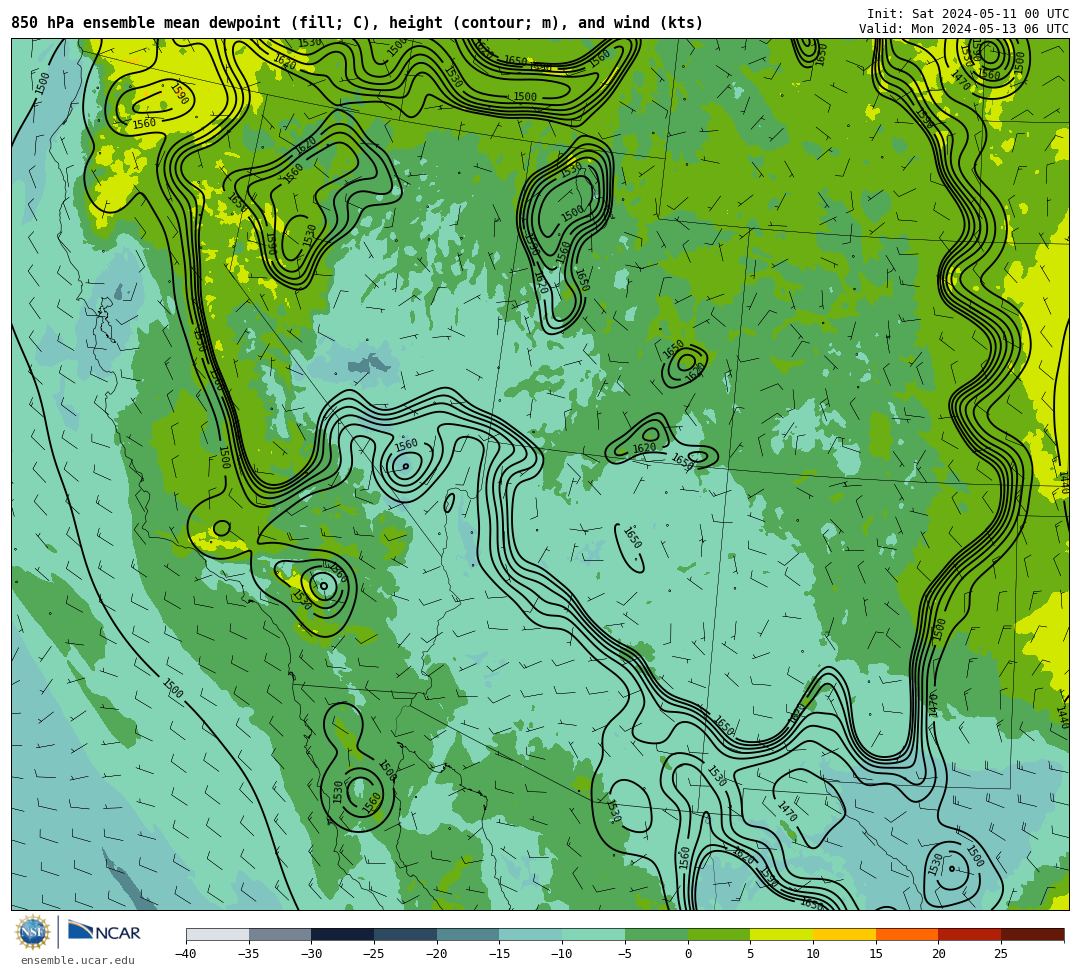This screenshot has width=1080, height=973.
Task: Click the ensemble.ucar.edu text
Action: pos(77,960)
